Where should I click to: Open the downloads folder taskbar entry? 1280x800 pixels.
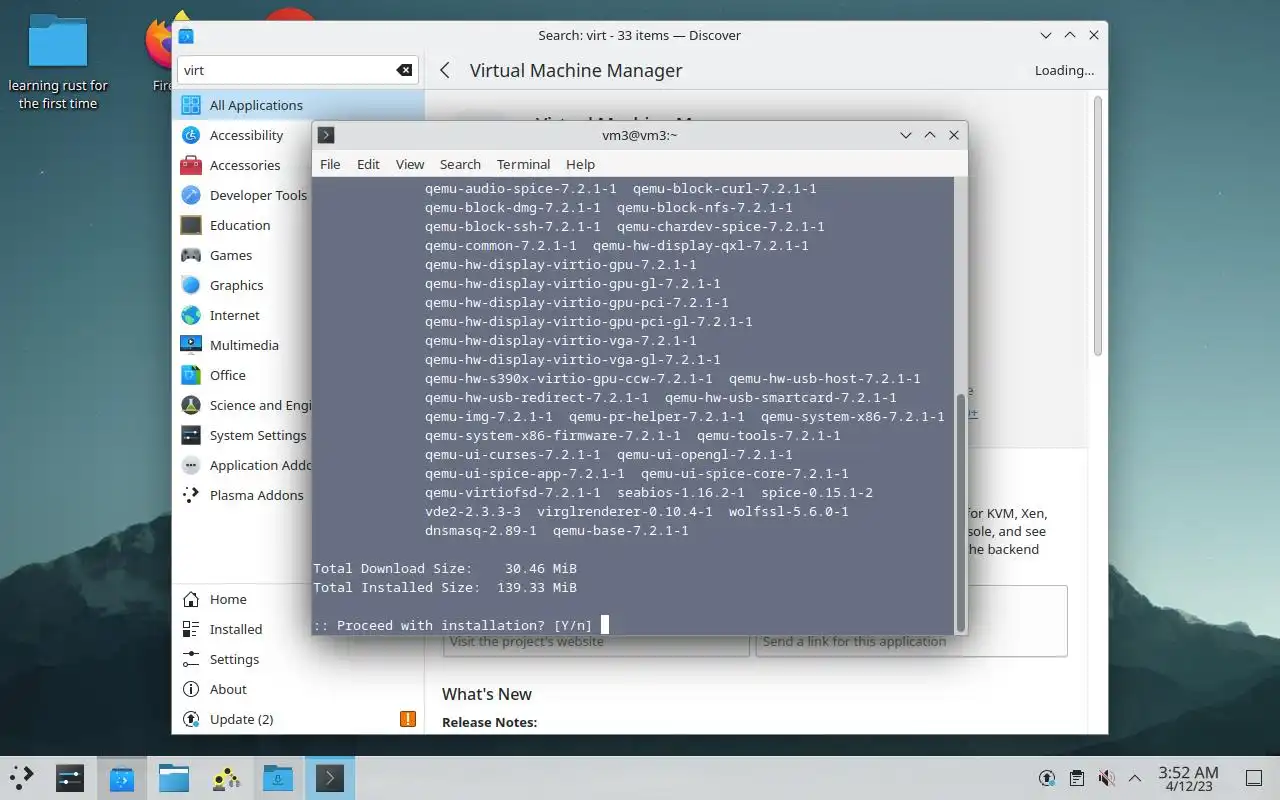(x=278, y=777)
